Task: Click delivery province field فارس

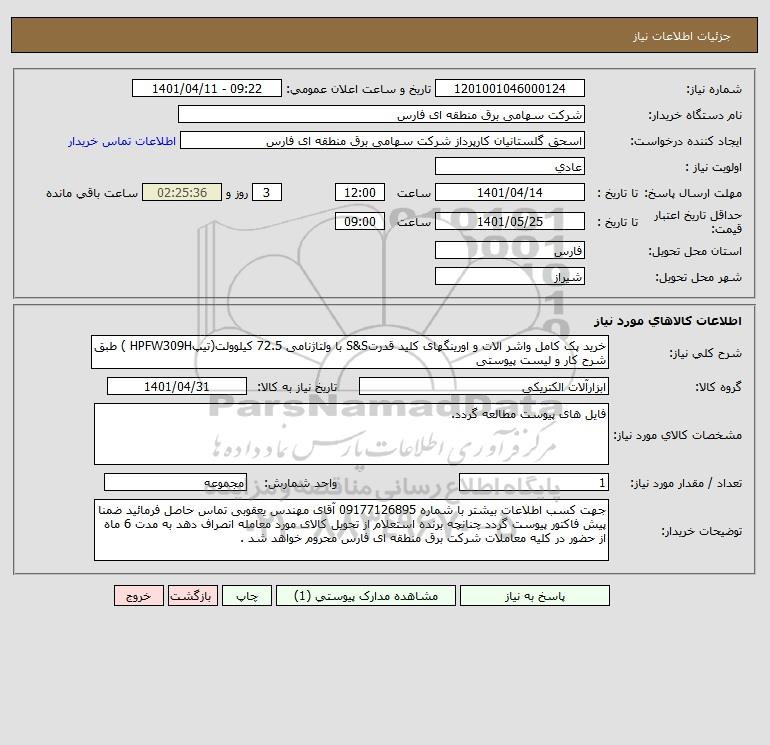Action: [x=510, y=250]
